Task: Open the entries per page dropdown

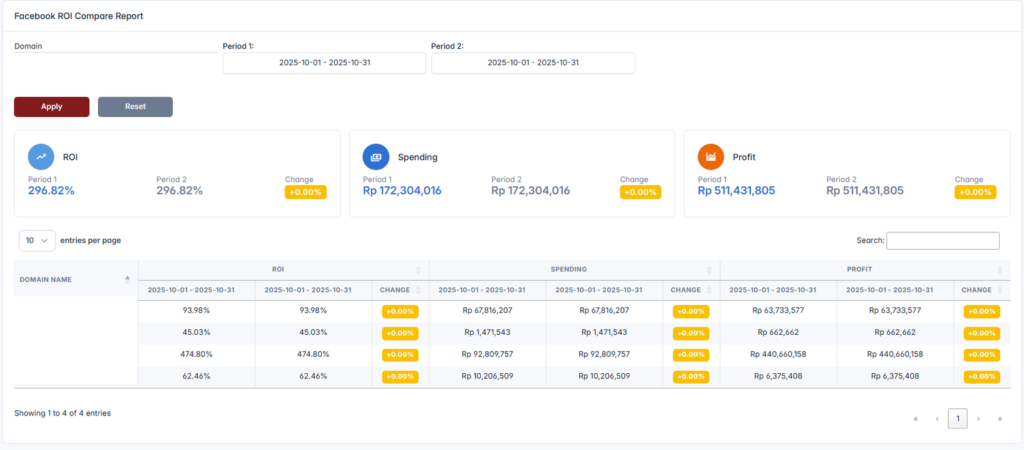Action: [37, 241]
